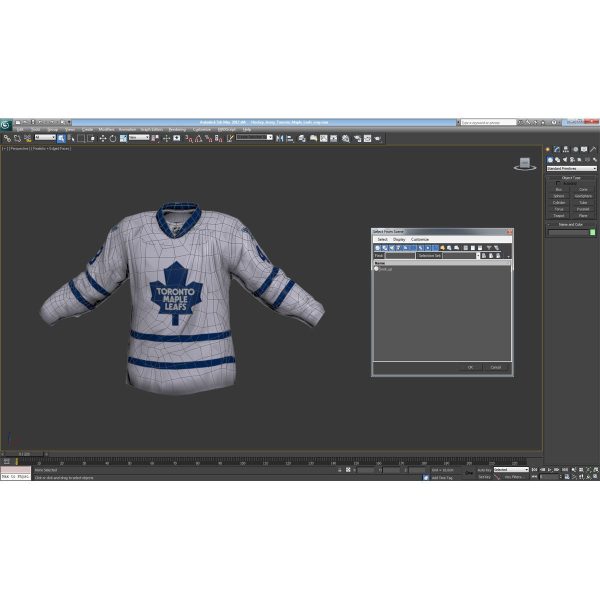
Task: Activate the Select and Scale tool
Action: click(123, 139)
